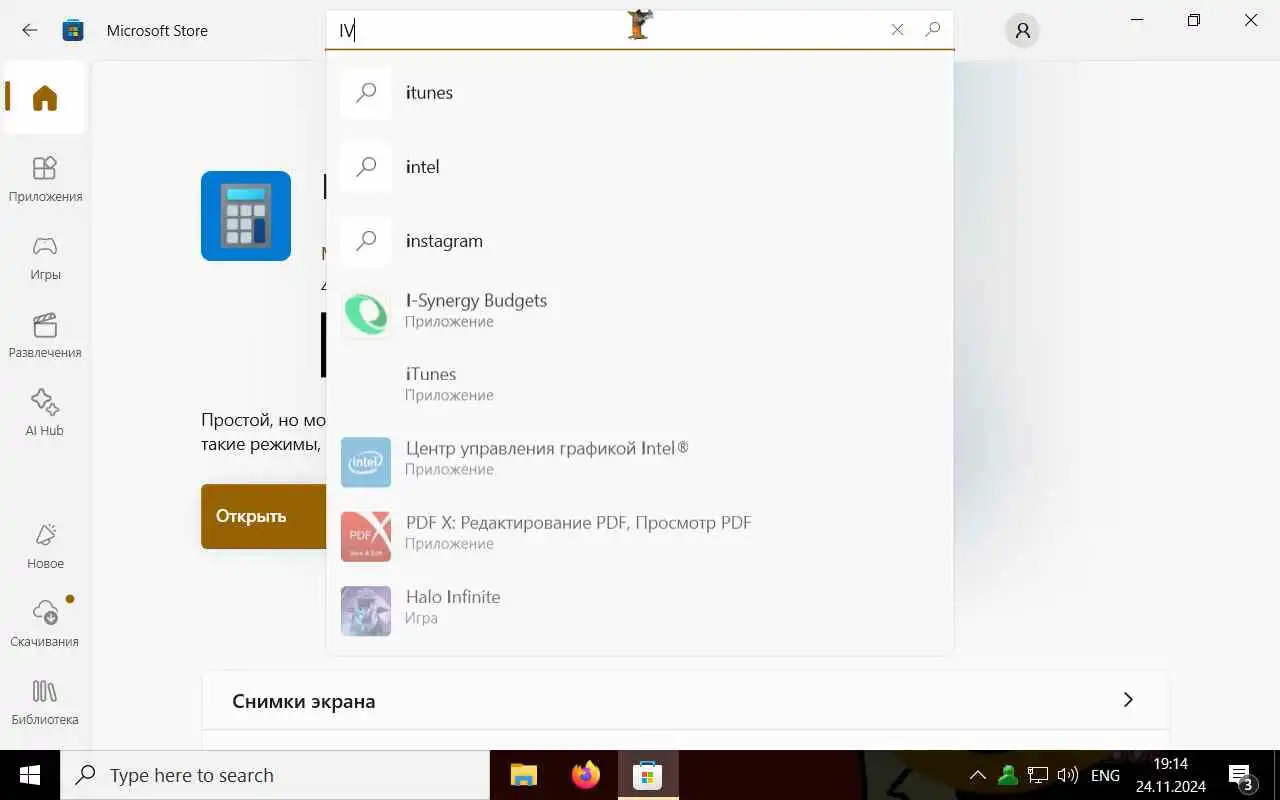The height and width of the screenshot is (800, 1280).
Task: Open the notification center icon
Action: [x=1242, y=776]
